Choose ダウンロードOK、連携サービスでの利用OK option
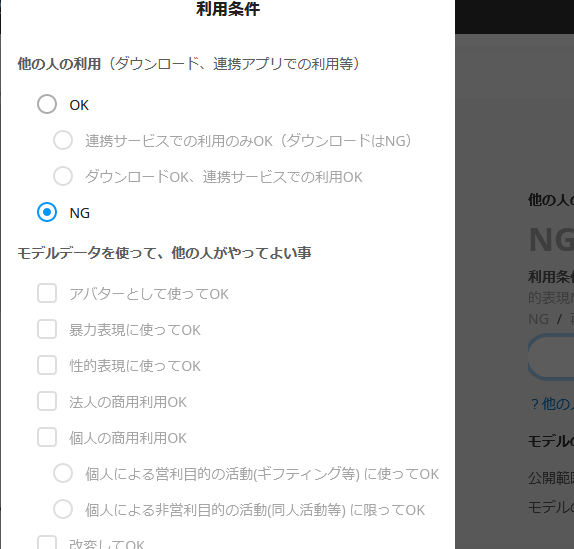The height and width of the screenshot is (549, 574). 63,176
